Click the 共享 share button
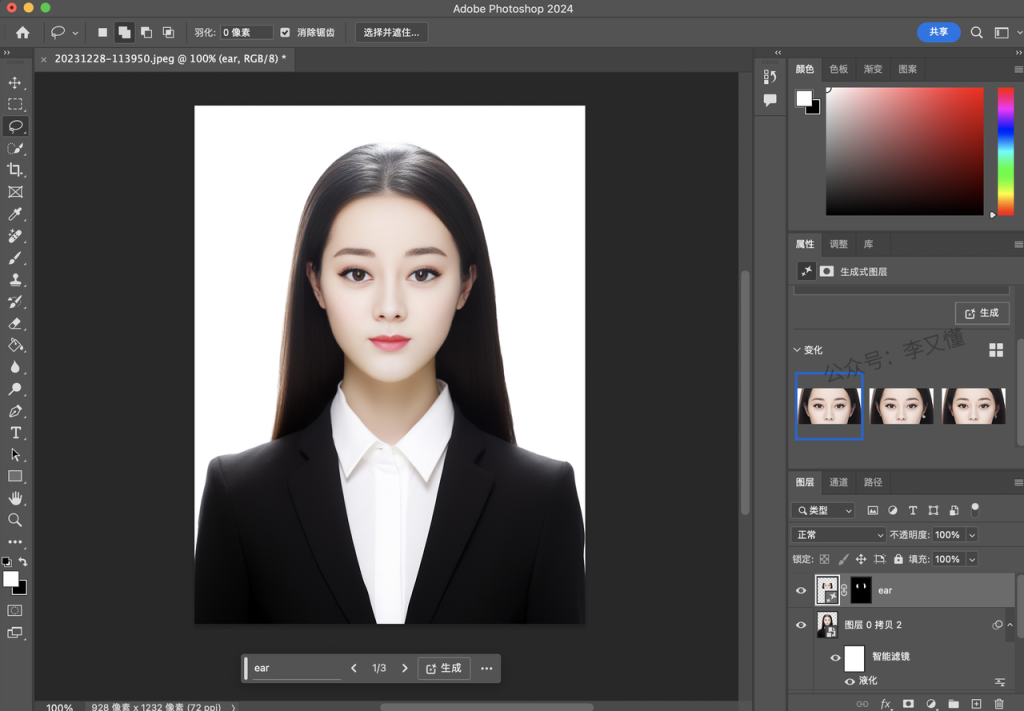 coord(938,32)
